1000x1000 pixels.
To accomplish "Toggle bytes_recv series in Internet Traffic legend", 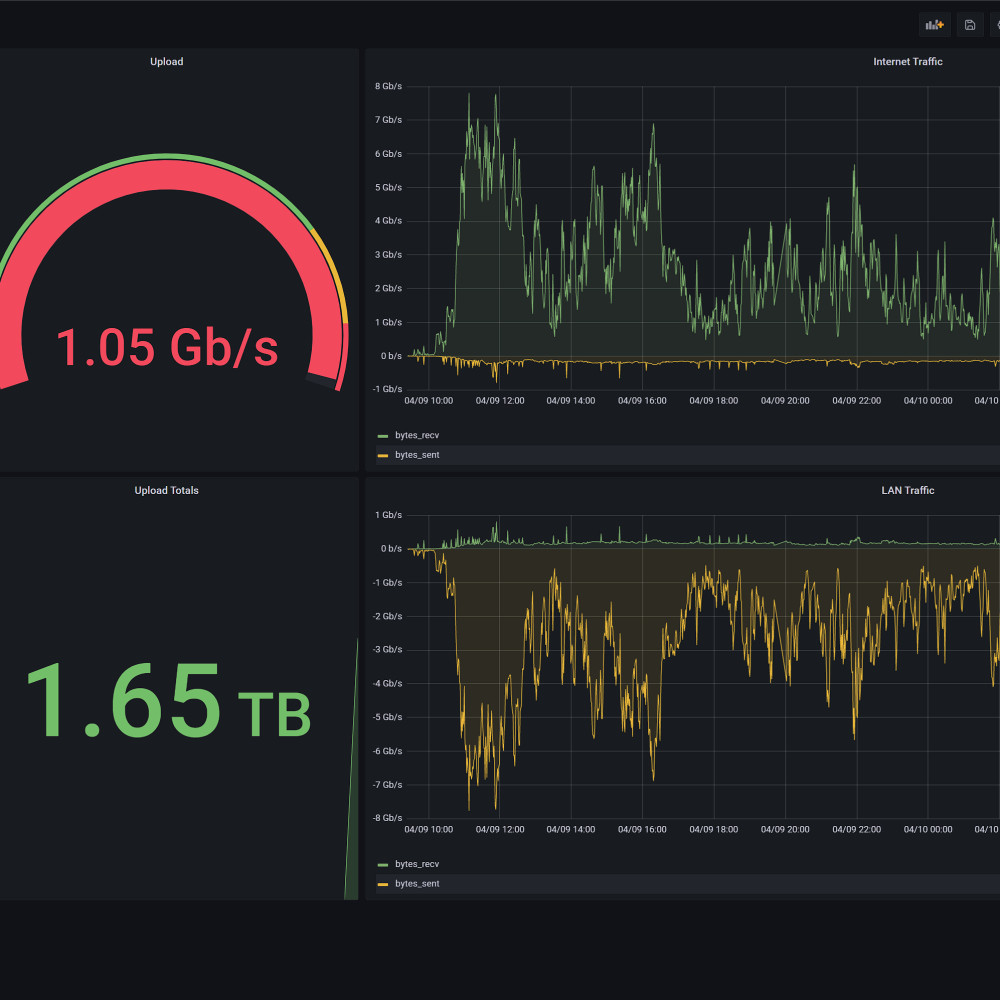I will (x=416, y=436).
